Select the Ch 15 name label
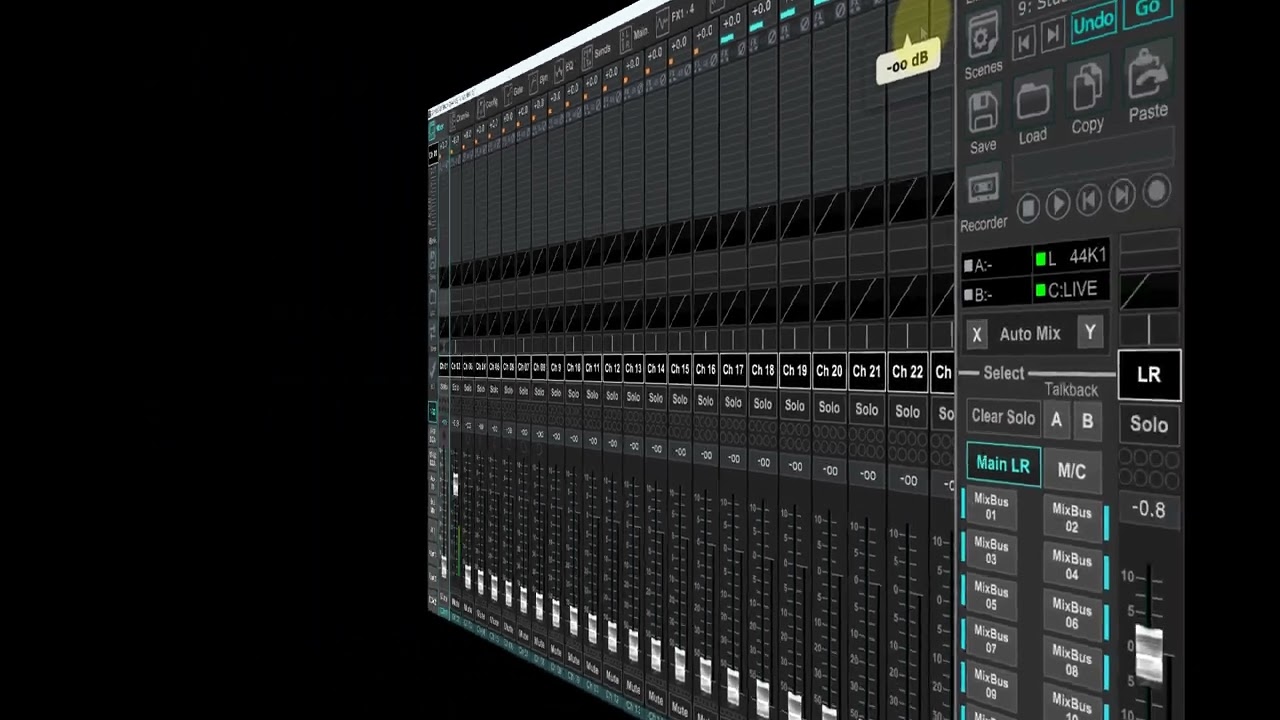 (x=680, y=369)
